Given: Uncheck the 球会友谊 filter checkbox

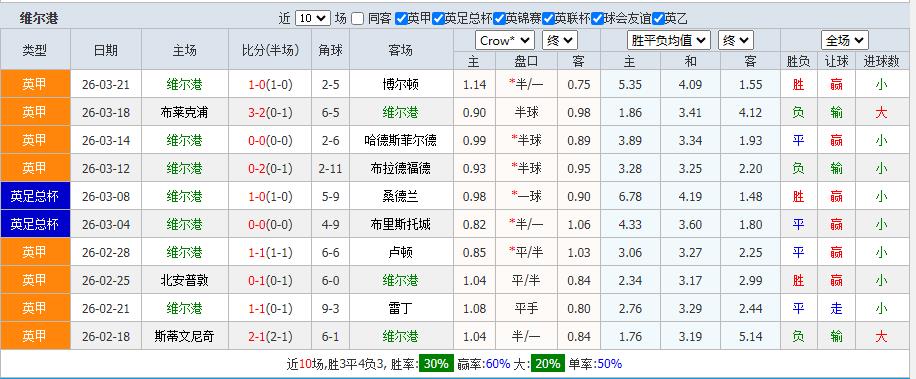Looking at the screenshot, I should pos(597,19).
